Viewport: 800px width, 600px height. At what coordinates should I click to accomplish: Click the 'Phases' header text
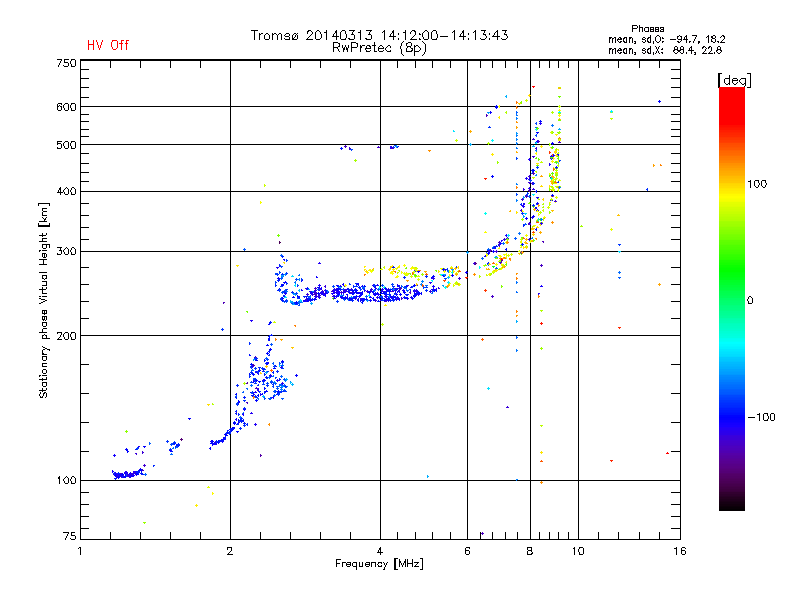[647, 29]
